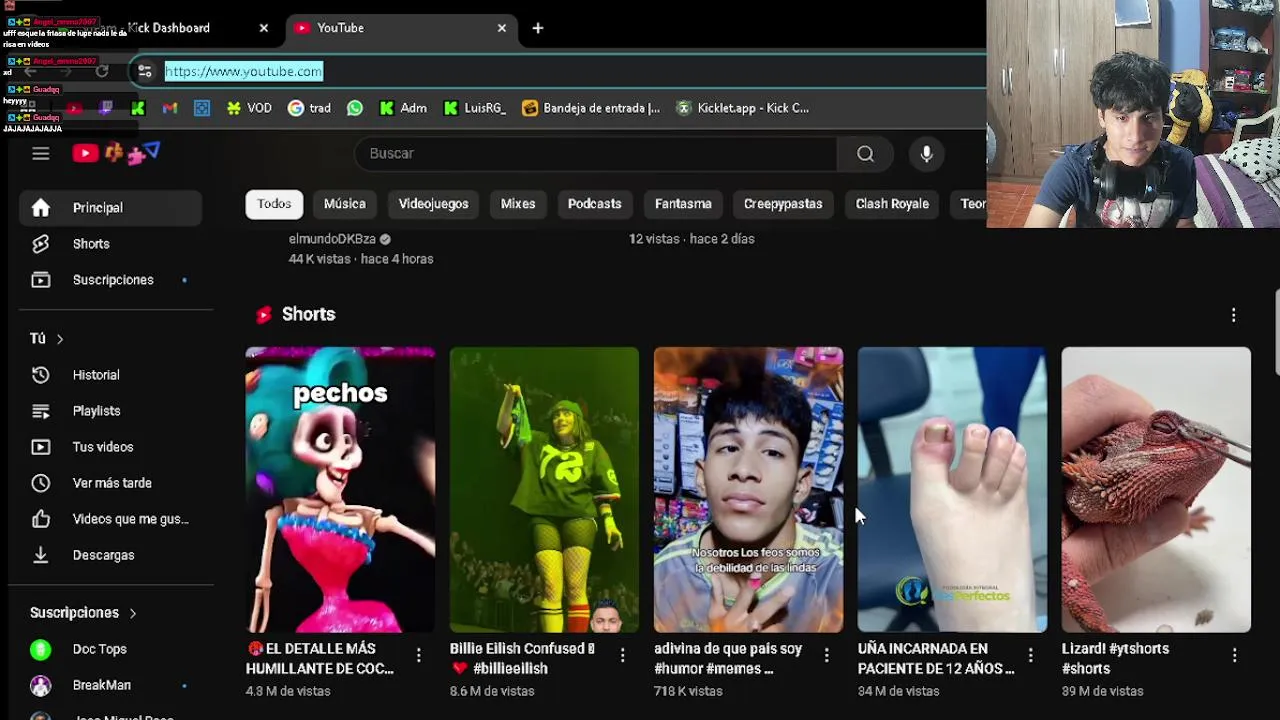Open the elmundoDKBza channel link

(332, 239)
